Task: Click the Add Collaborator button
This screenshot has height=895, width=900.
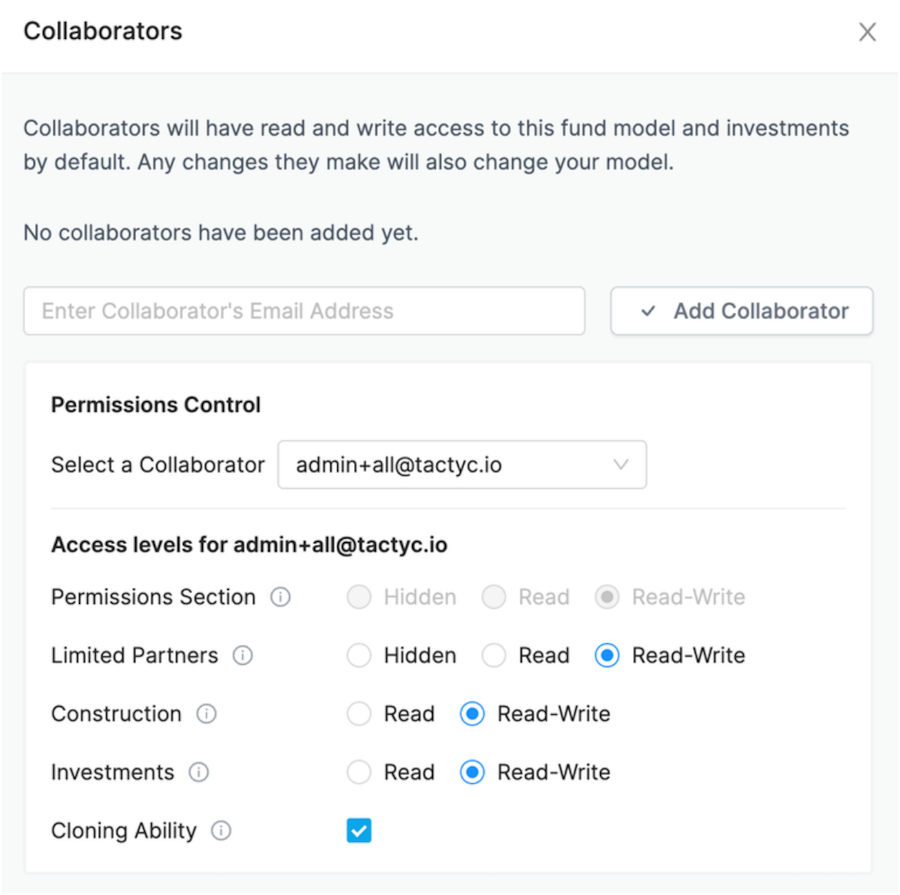Action: pyautogui.click(x=742, y=311)
